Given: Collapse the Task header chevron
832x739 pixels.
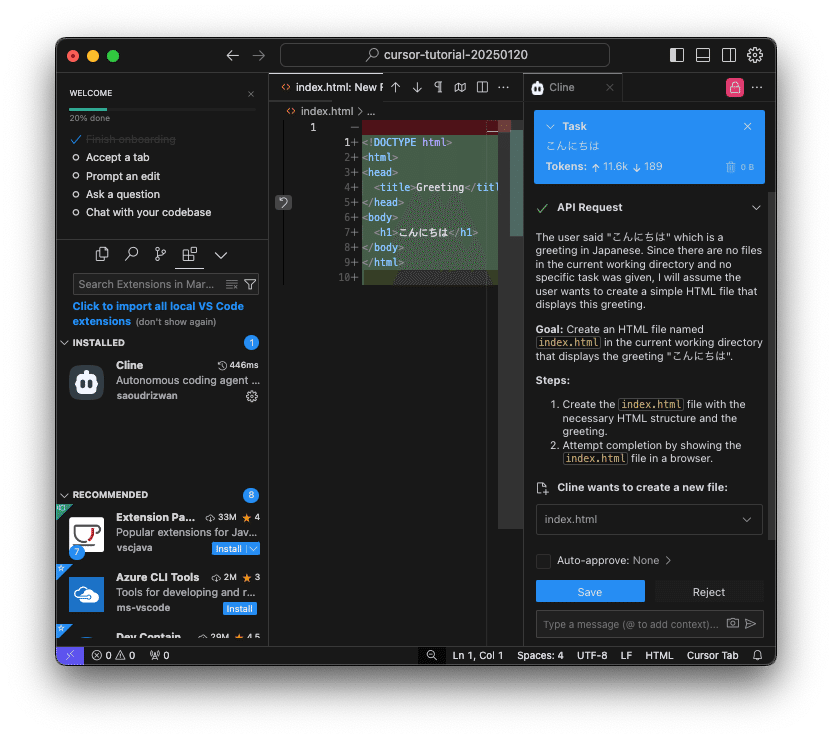Looking at the screenshot, I should (550, 127).
